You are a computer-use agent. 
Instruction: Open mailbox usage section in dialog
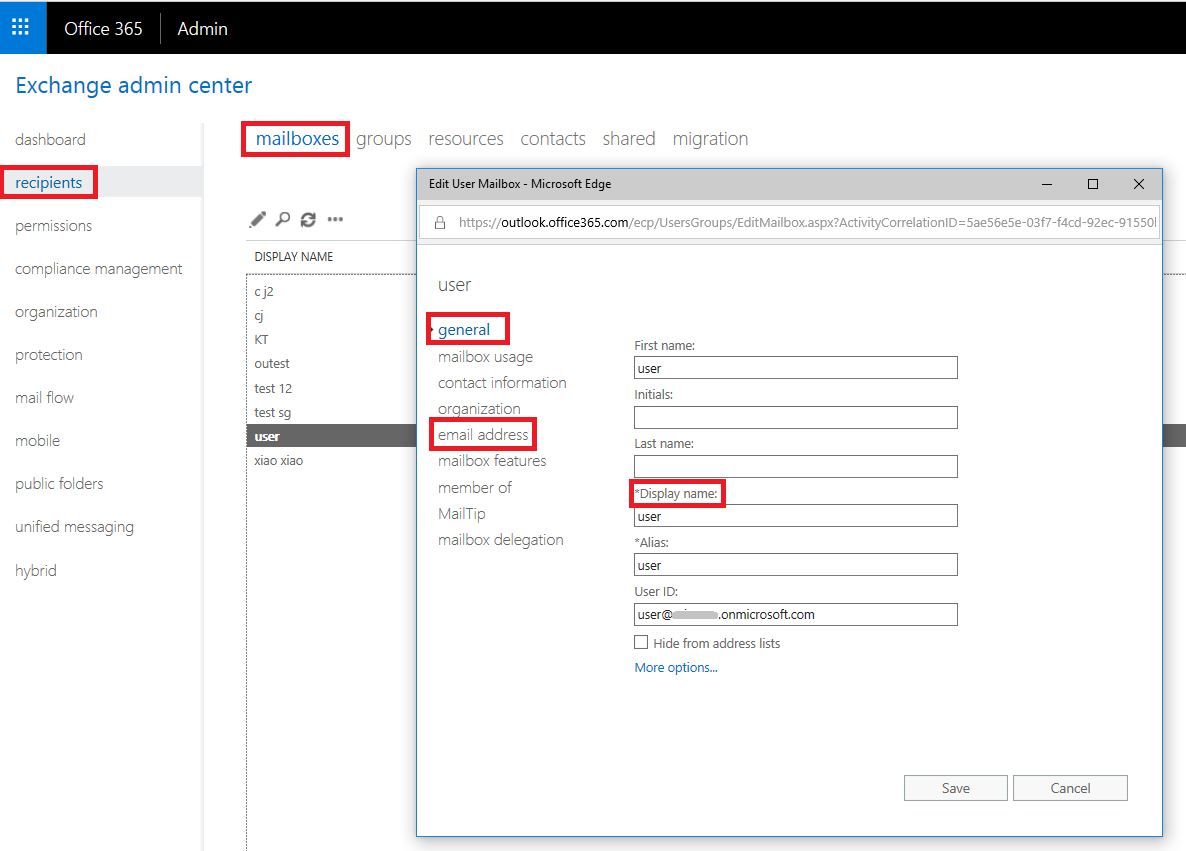[485, 357]
